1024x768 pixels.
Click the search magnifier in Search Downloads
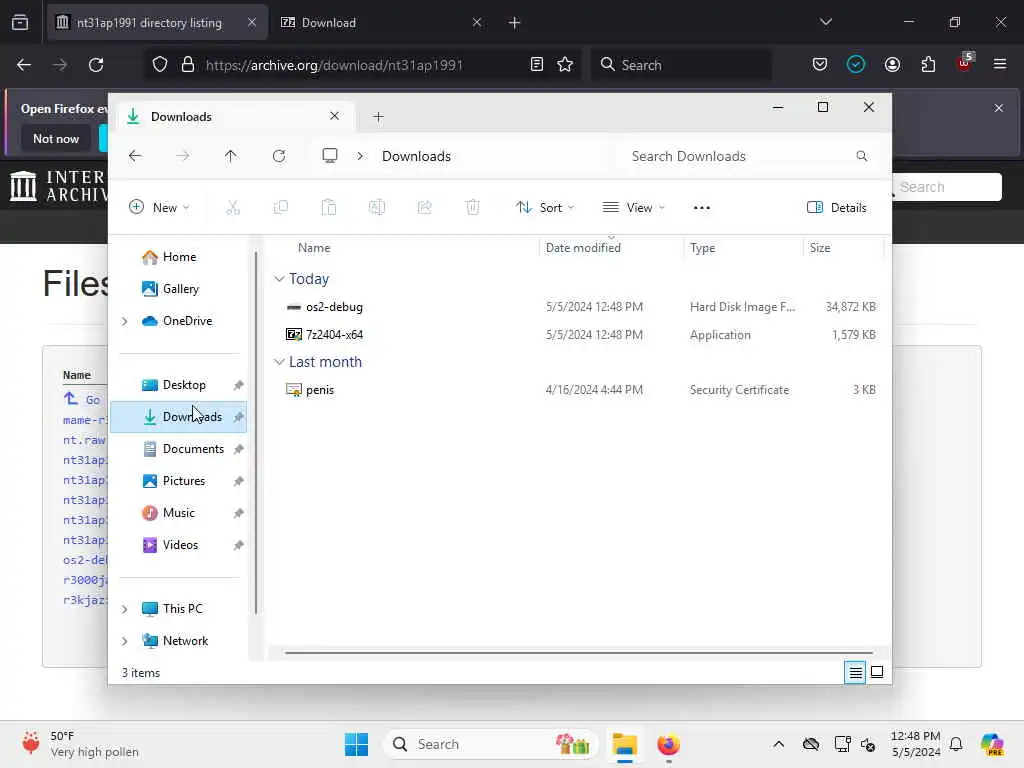(x=861, y=156)
